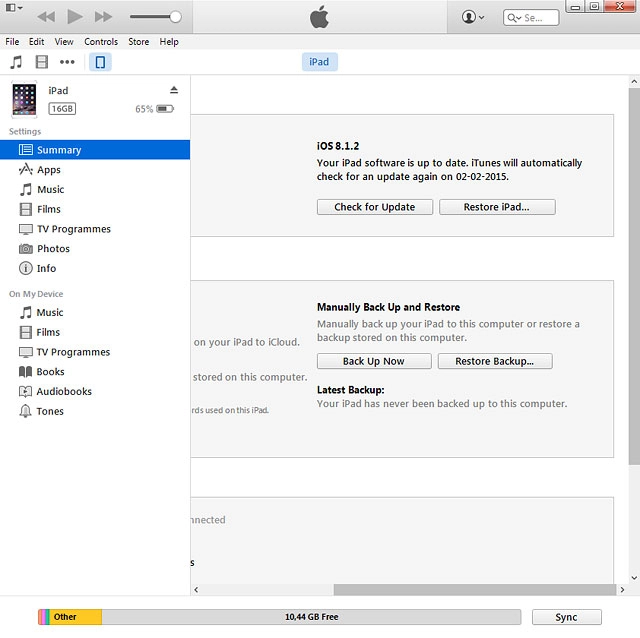Select the iPad device icon in toolbar
Screen dimensions: 640x638
click(100, 62)
